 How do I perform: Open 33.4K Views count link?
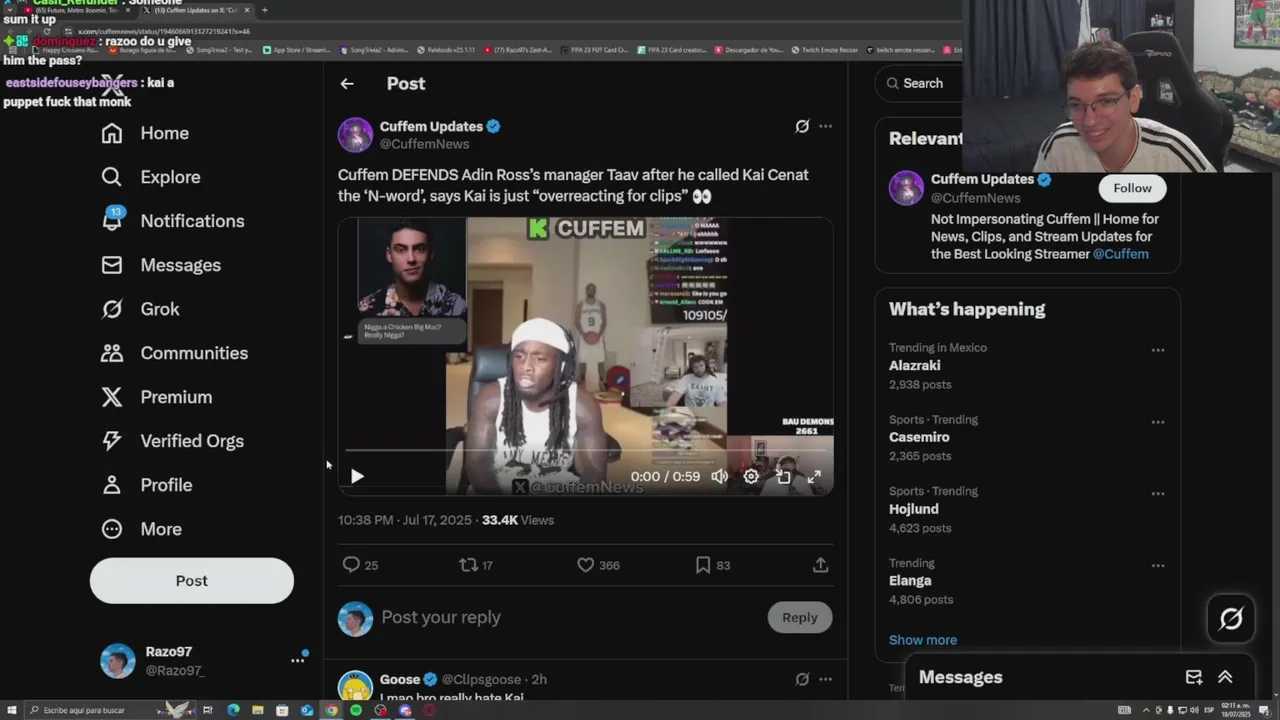pos(518,520)
